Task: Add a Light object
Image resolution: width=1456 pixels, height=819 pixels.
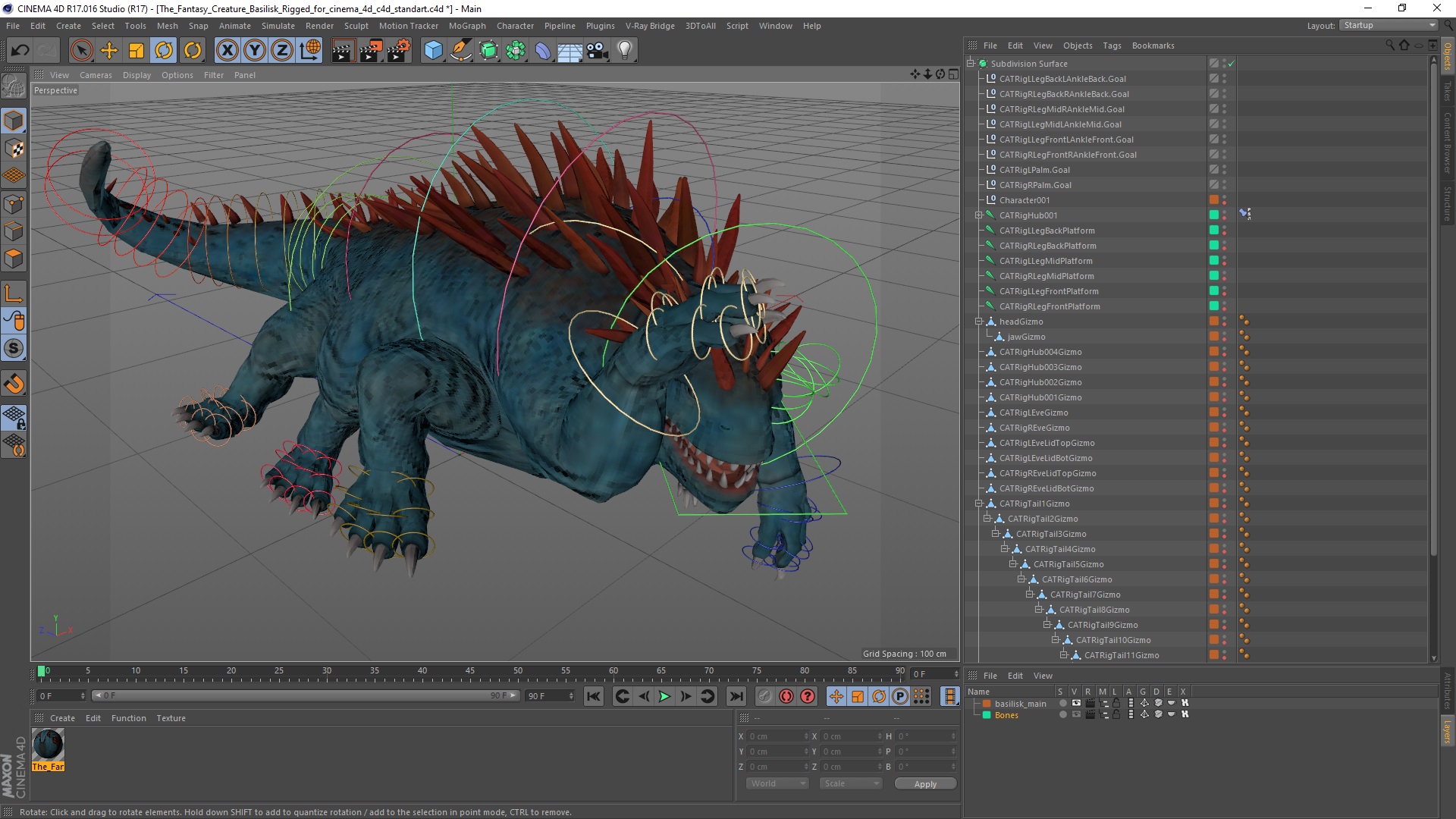Action: pos(625,51)
